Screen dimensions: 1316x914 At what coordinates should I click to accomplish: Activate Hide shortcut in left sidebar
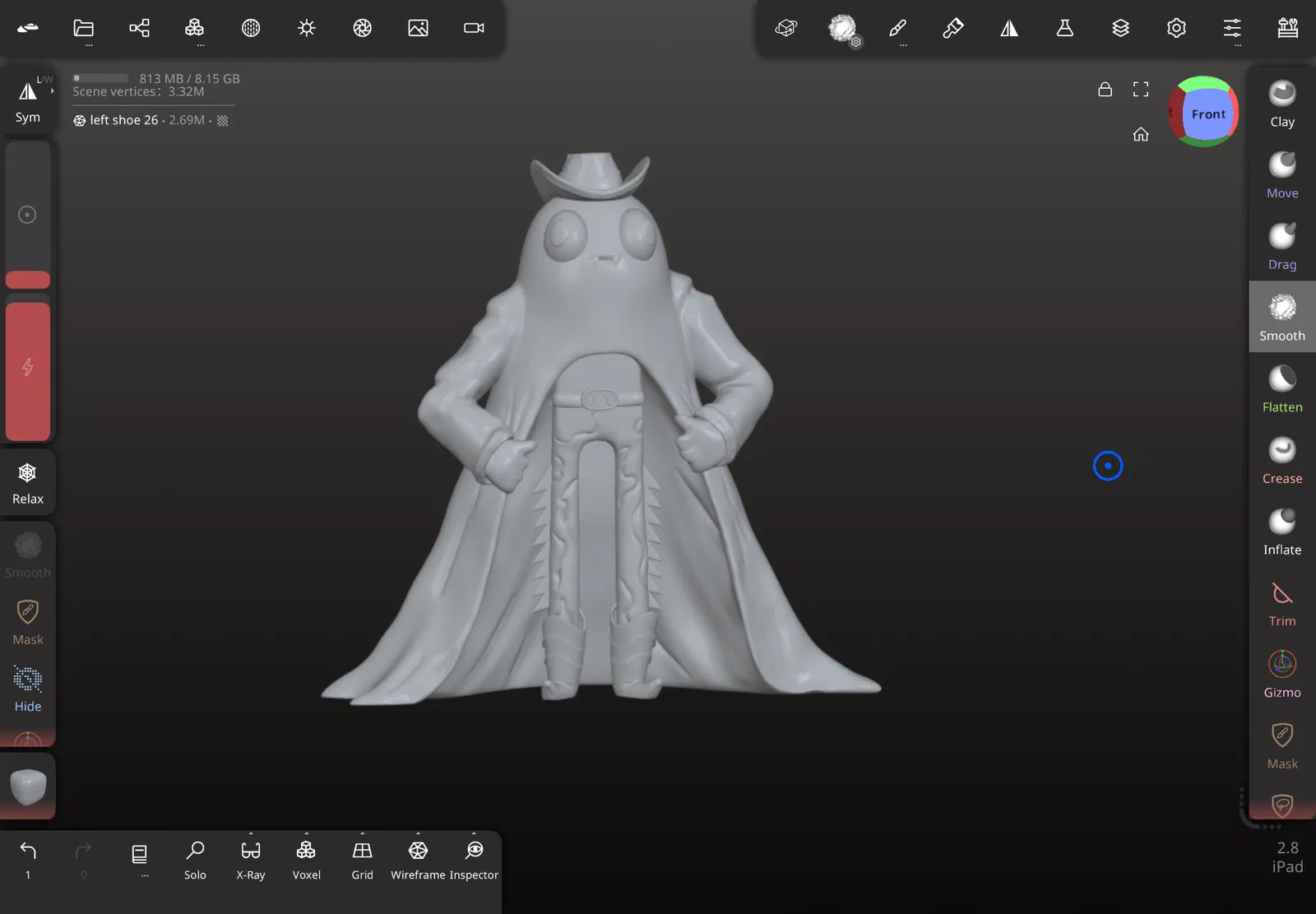(28, 689)
